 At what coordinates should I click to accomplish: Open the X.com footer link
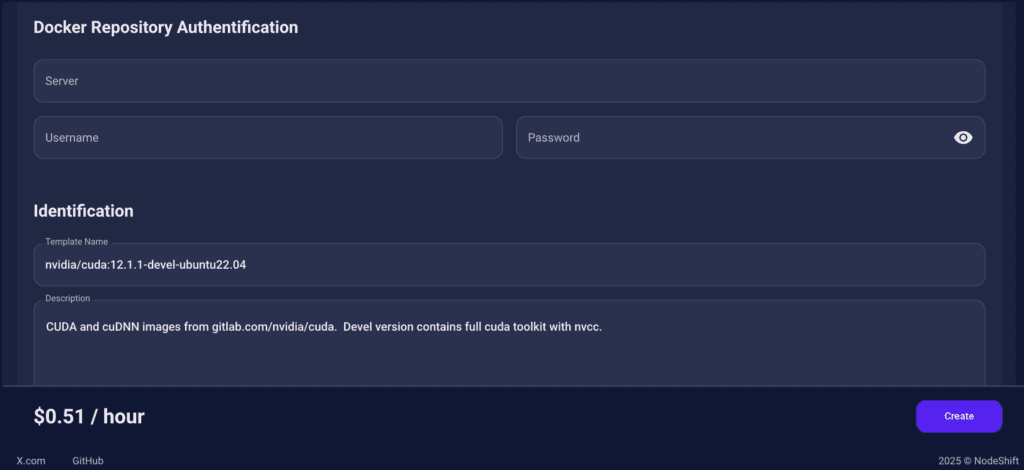click(31, 461)
